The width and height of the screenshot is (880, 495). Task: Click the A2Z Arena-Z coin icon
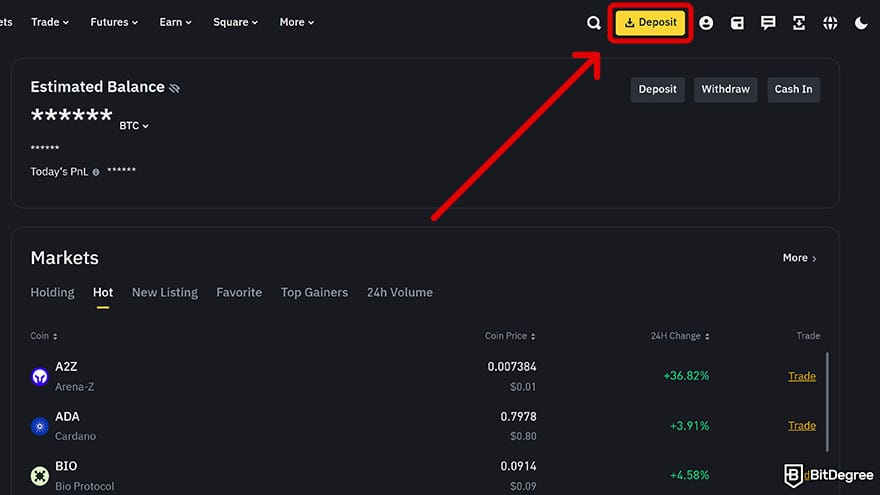pos(40,376)
